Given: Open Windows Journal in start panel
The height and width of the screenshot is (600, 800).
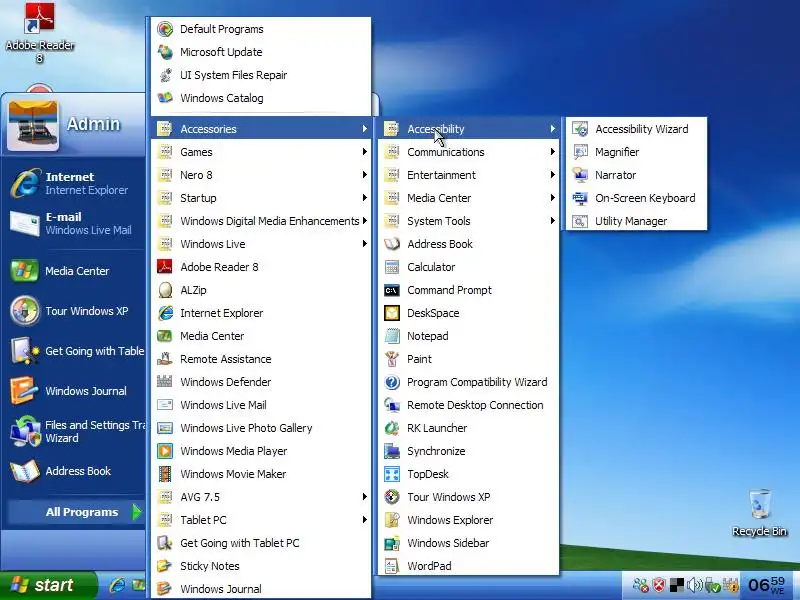Looking at the screenshot, I should 76,391.
